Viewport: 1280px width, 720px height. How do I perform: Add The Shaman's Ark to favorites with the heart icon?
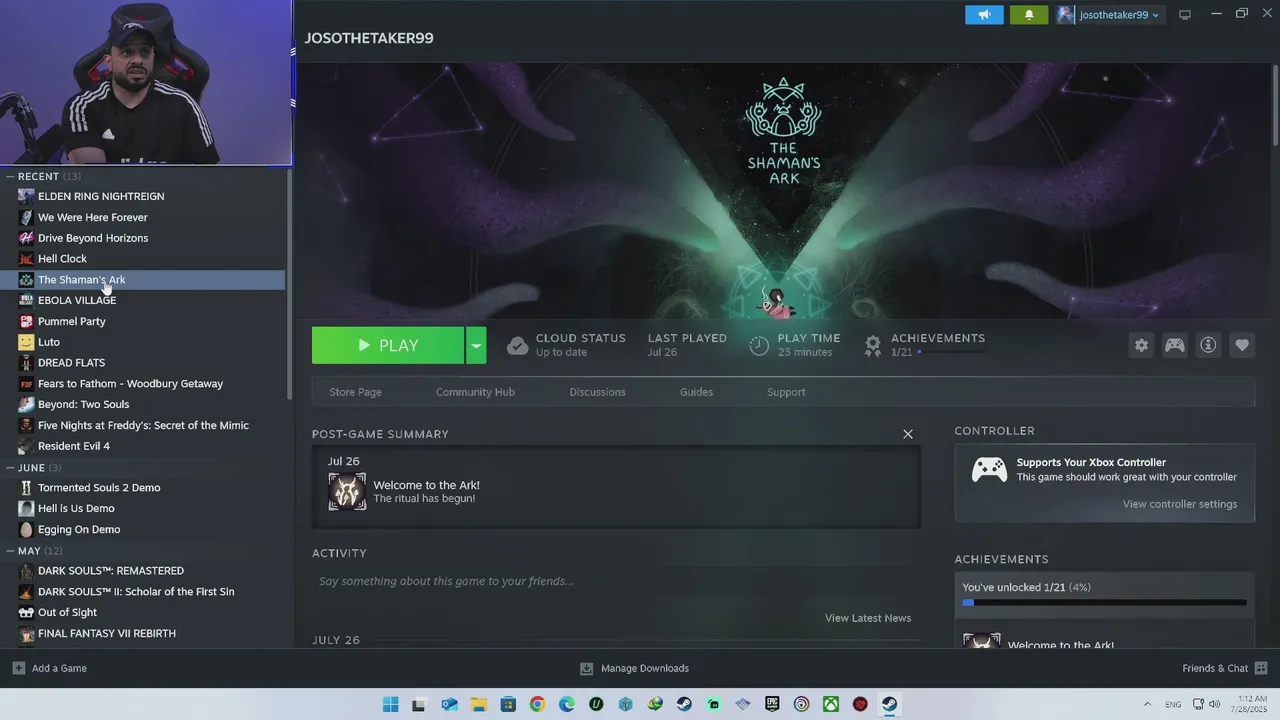[1242, 345]
